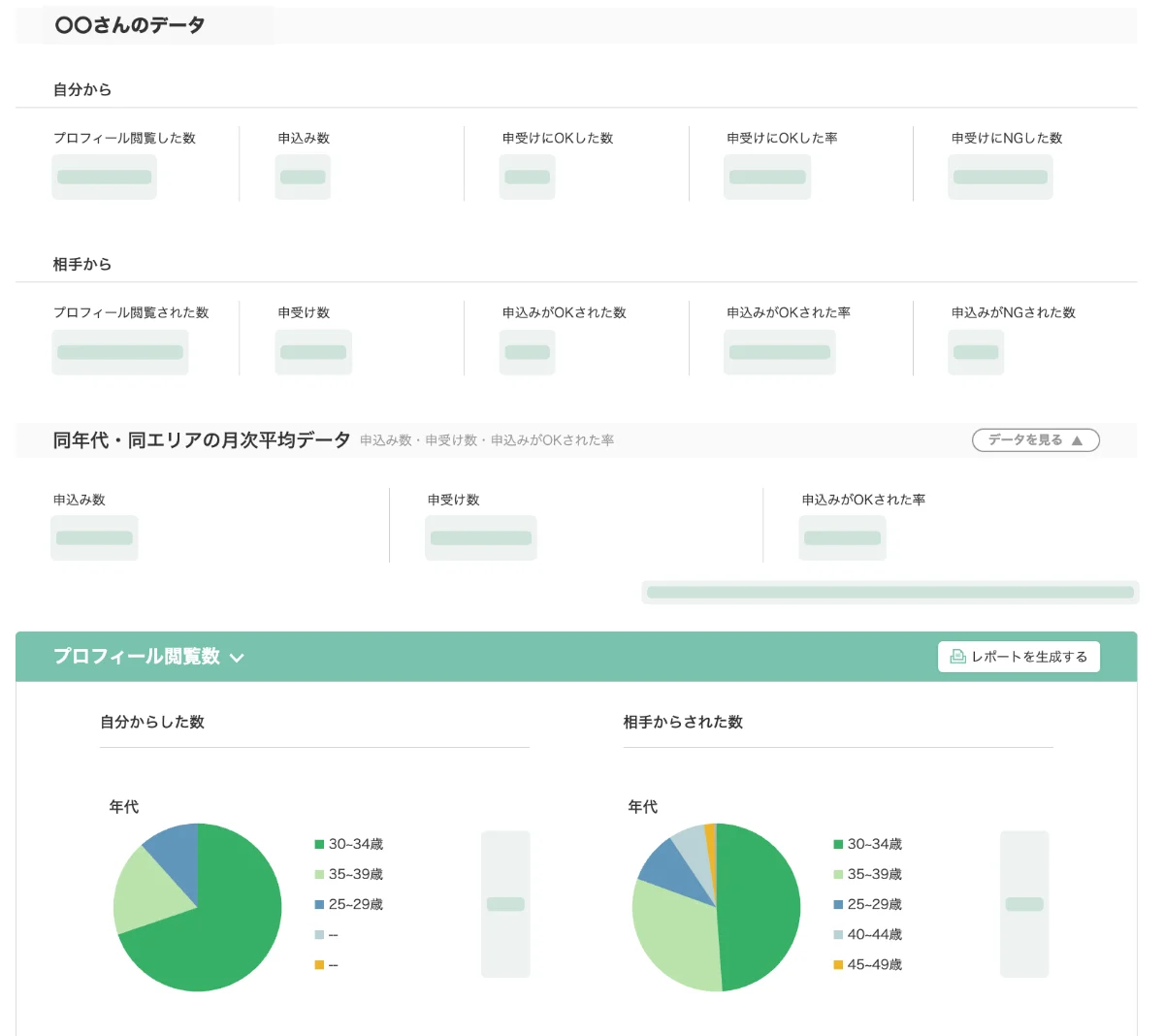Screen dimensions: 1164x1036
Task: Select the green 30~34歳 swatch in left legend
Action: [319, 845]
